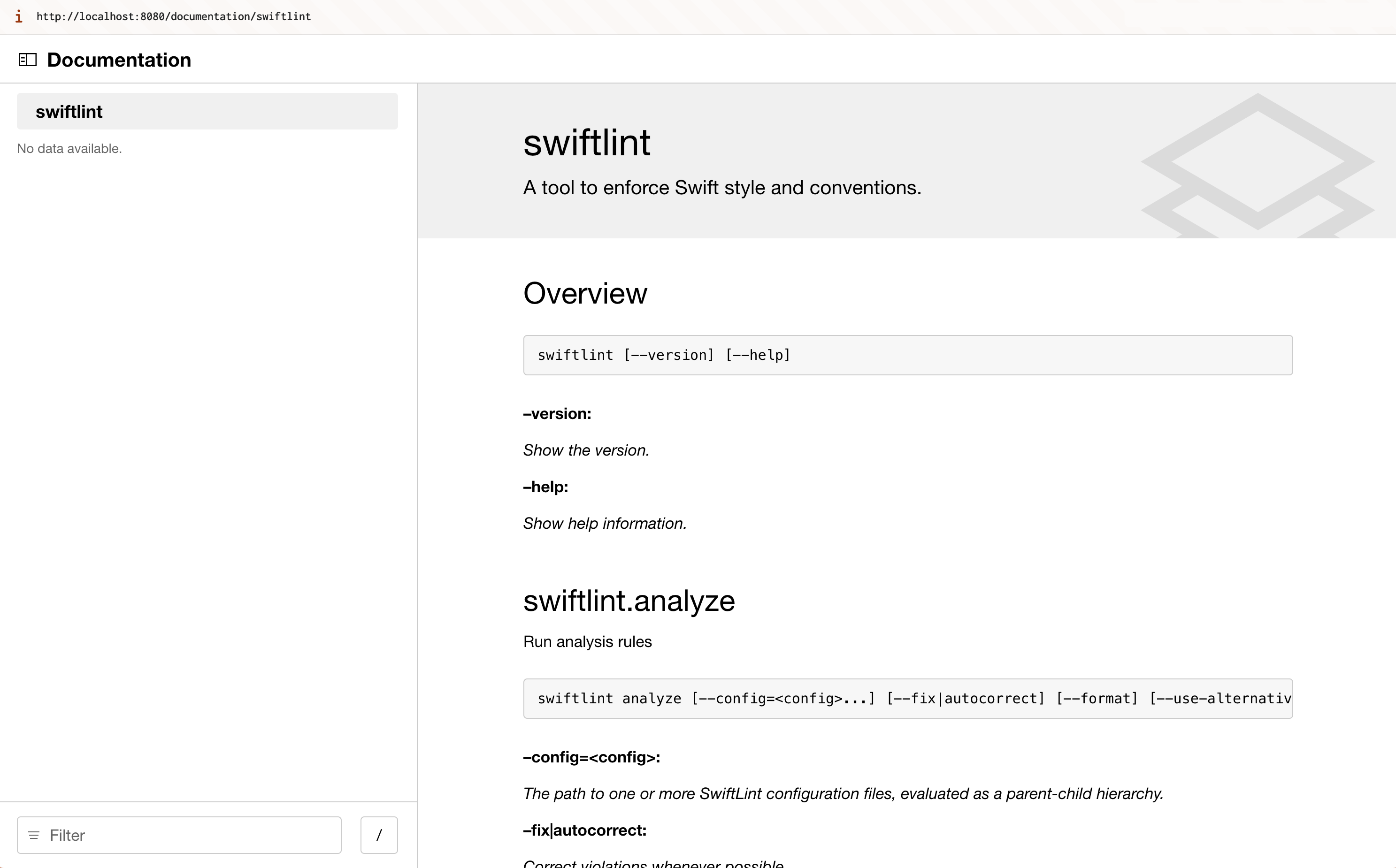Select the Documentation heading title
The height and width of the screenshot is (868, 1396).
[118, 59]
